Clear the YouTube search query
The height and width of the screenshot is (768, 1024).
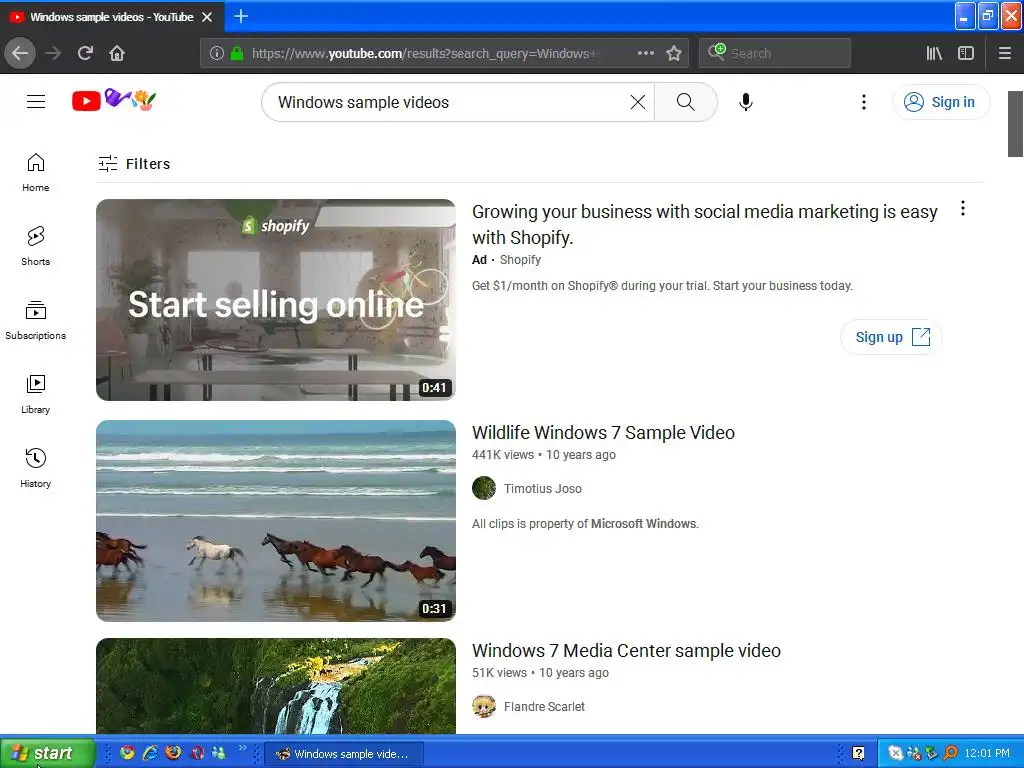coord(638,102)
